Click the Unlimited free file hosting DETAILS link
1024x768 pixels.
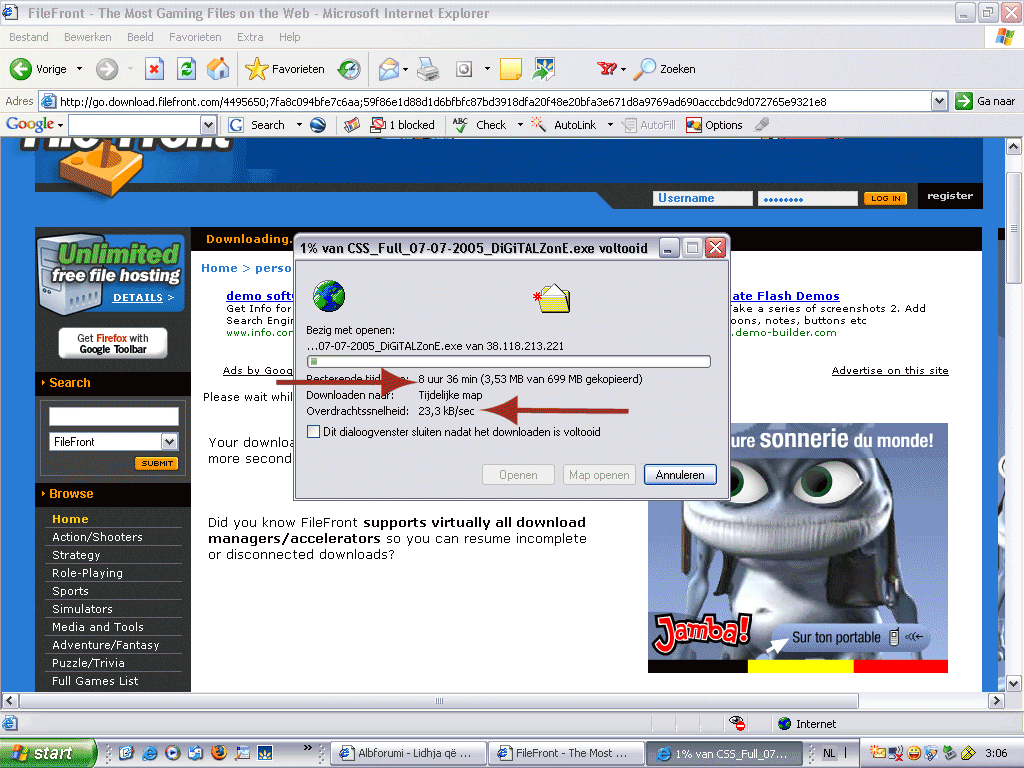[x=143, y=298]
